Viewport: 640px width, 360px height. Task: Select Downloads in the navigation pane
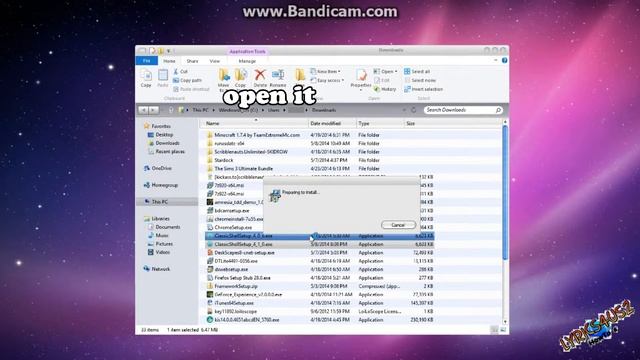click(x=164, y=143)
